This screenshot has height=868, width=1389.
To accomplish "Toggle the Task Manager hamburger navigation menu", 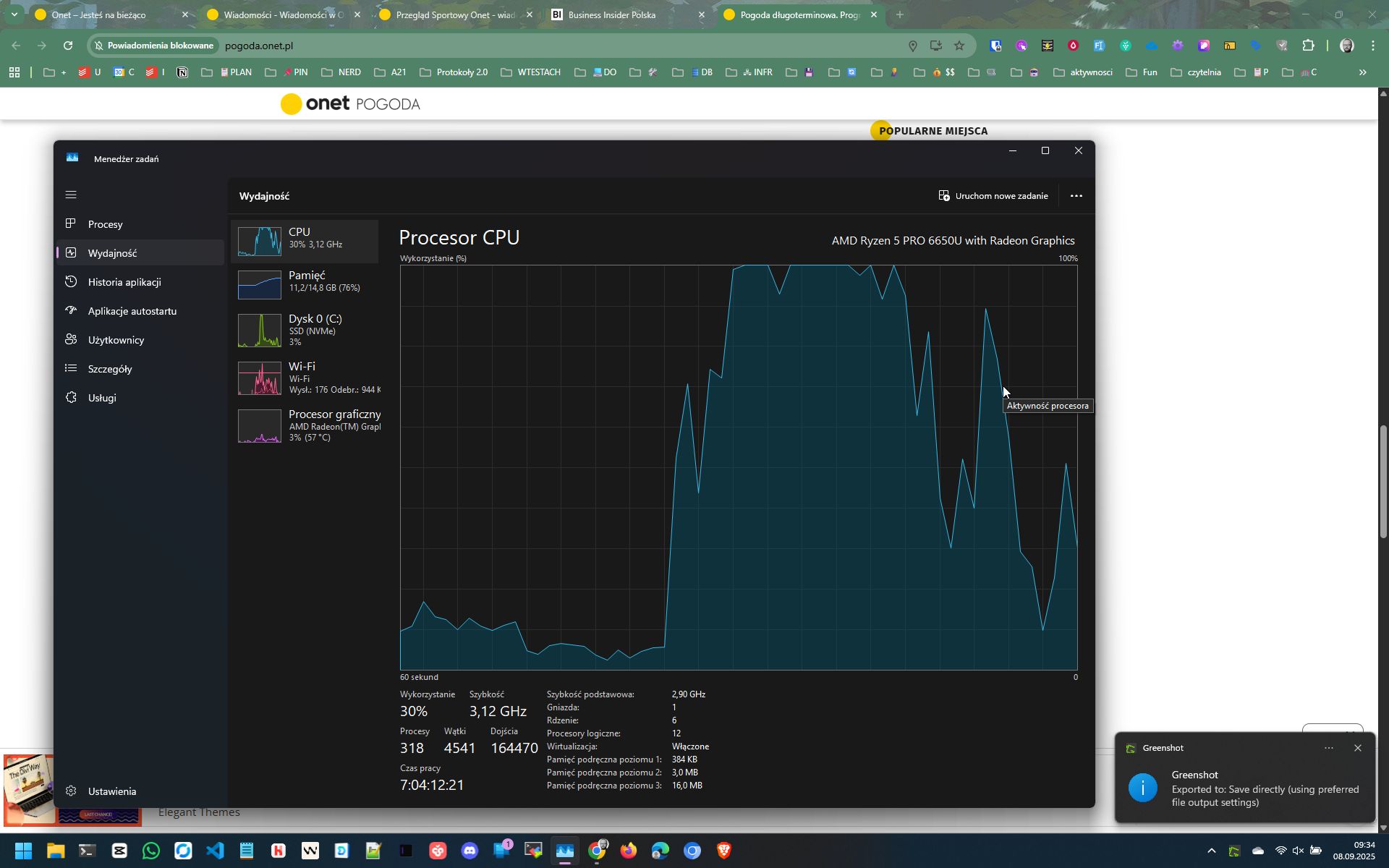I will [x=71, y=195].
